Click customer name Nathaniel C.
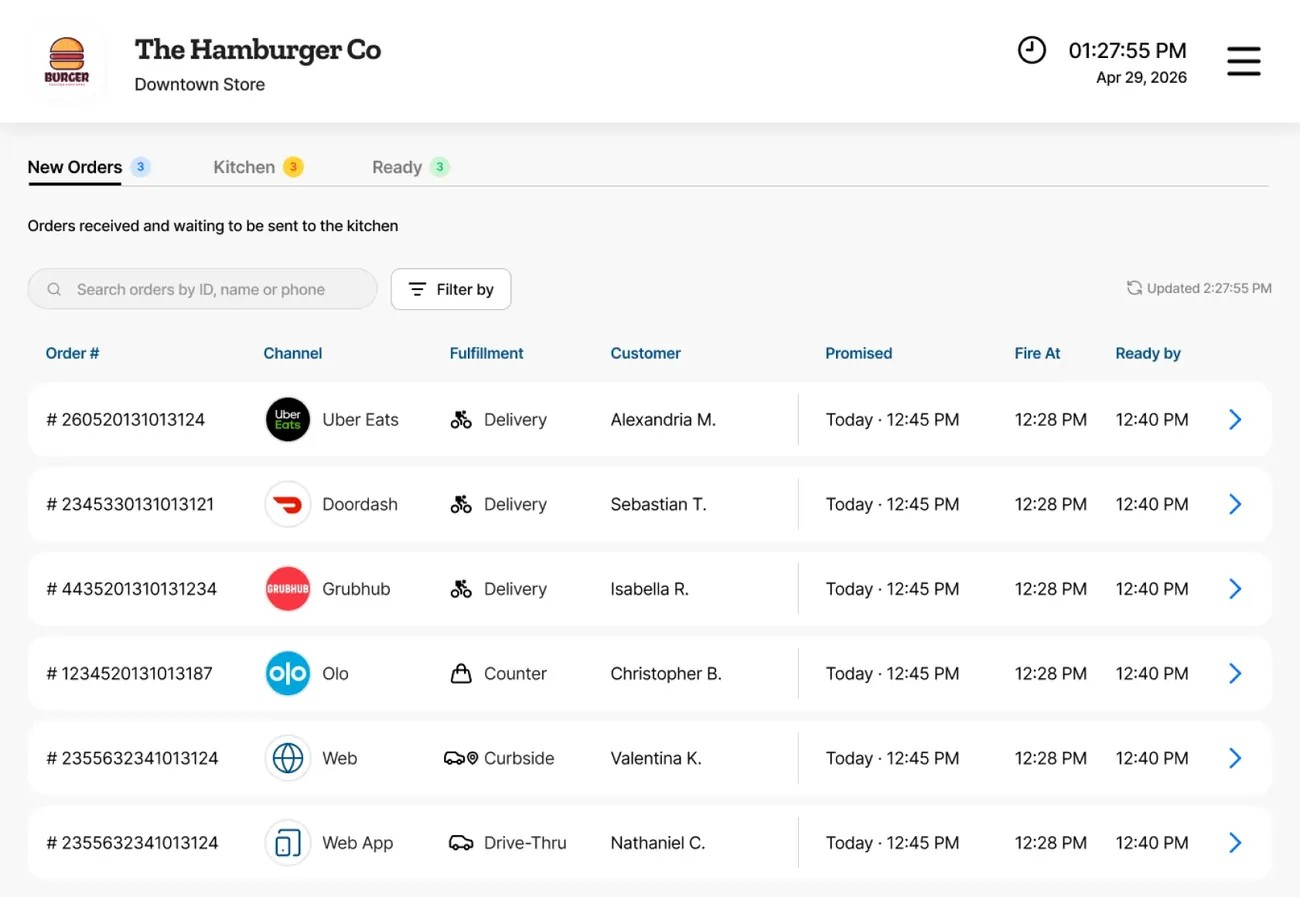The image size is (1300, 897). 658,843
